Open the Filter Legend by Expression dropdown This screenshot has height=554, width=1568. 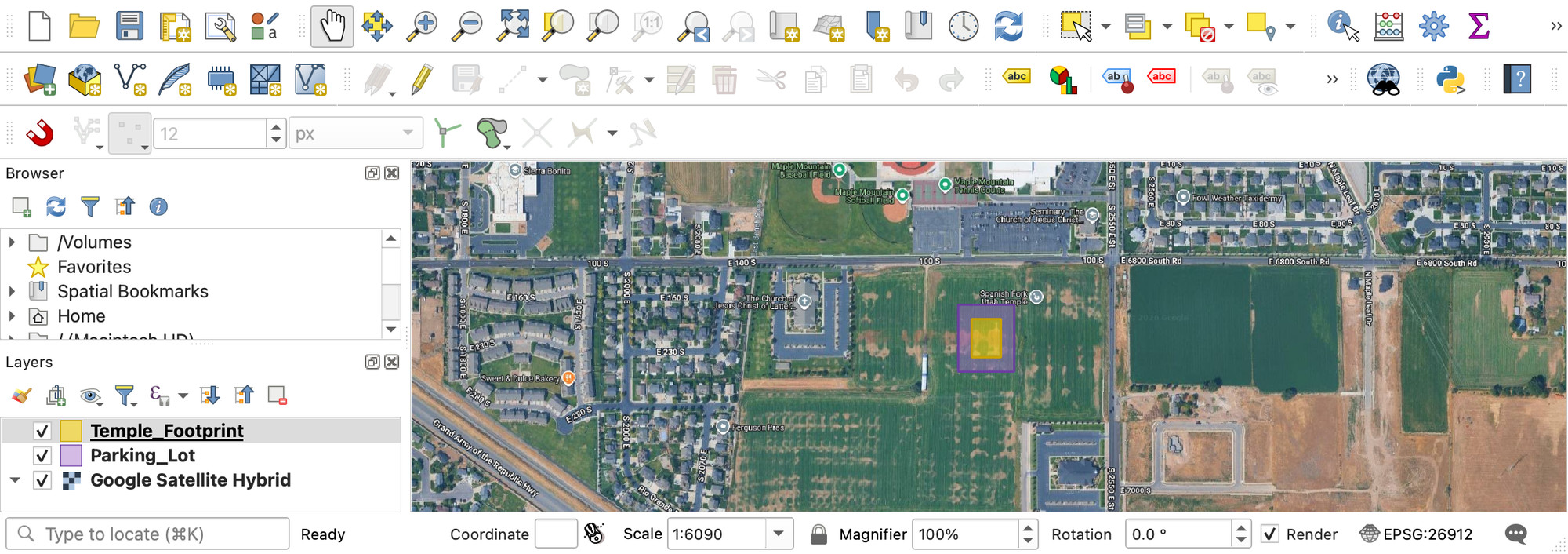pos(183,395)
